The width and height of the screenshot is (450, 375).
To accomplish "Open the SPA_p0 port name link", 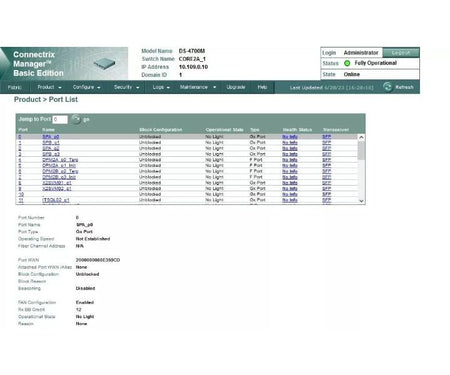I will pos(51,137).
